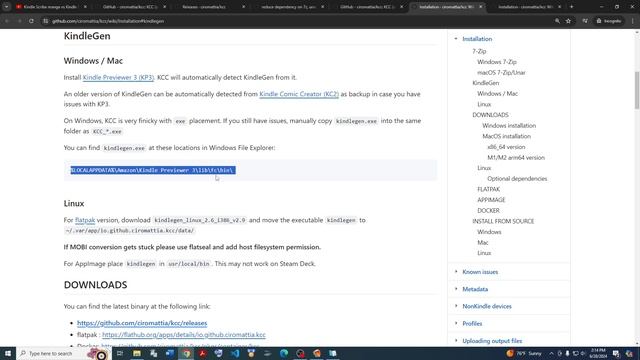Screen dimensions: 640x360
Task: Show hidden system tray icons
Action: 551,353
